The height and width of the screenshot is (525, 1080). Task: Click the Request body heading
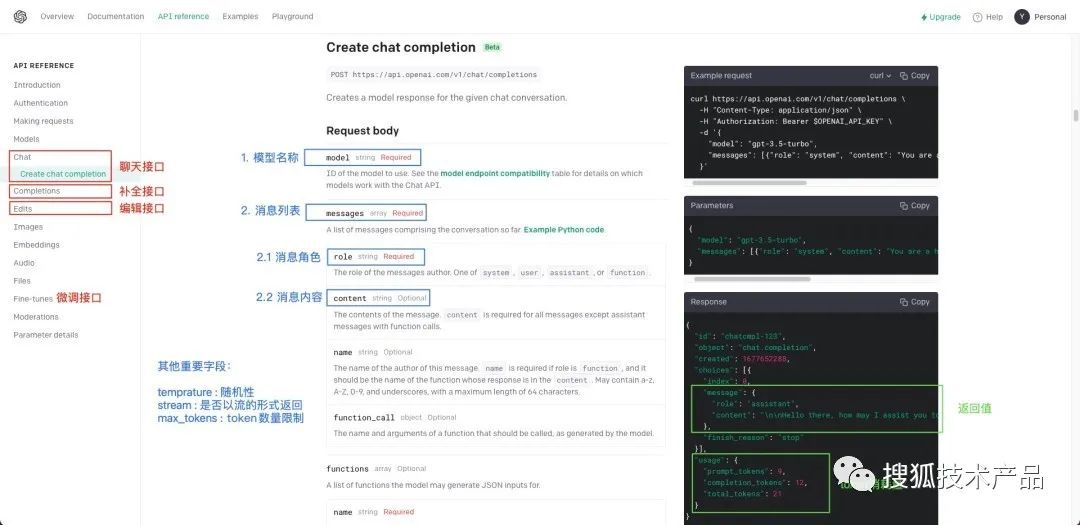tap(362, 131)
